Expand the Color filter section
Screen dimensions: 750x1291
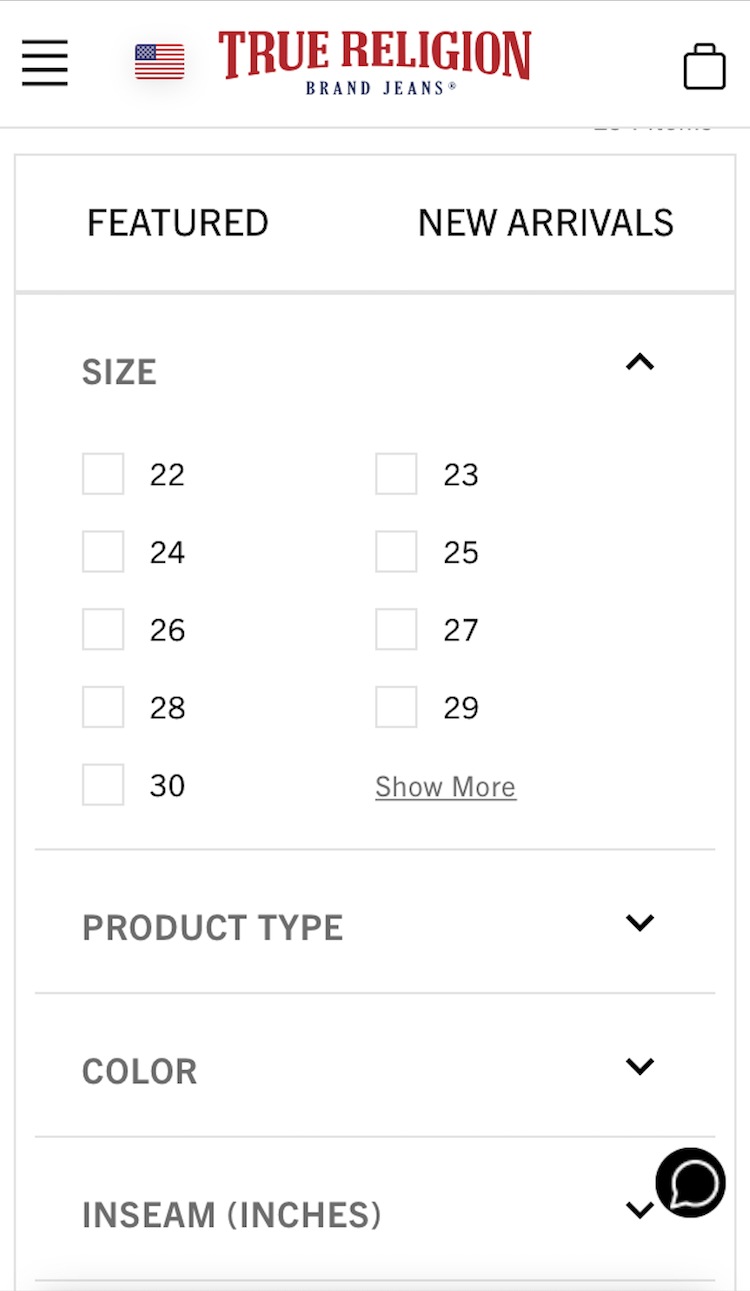[639, 1066]
